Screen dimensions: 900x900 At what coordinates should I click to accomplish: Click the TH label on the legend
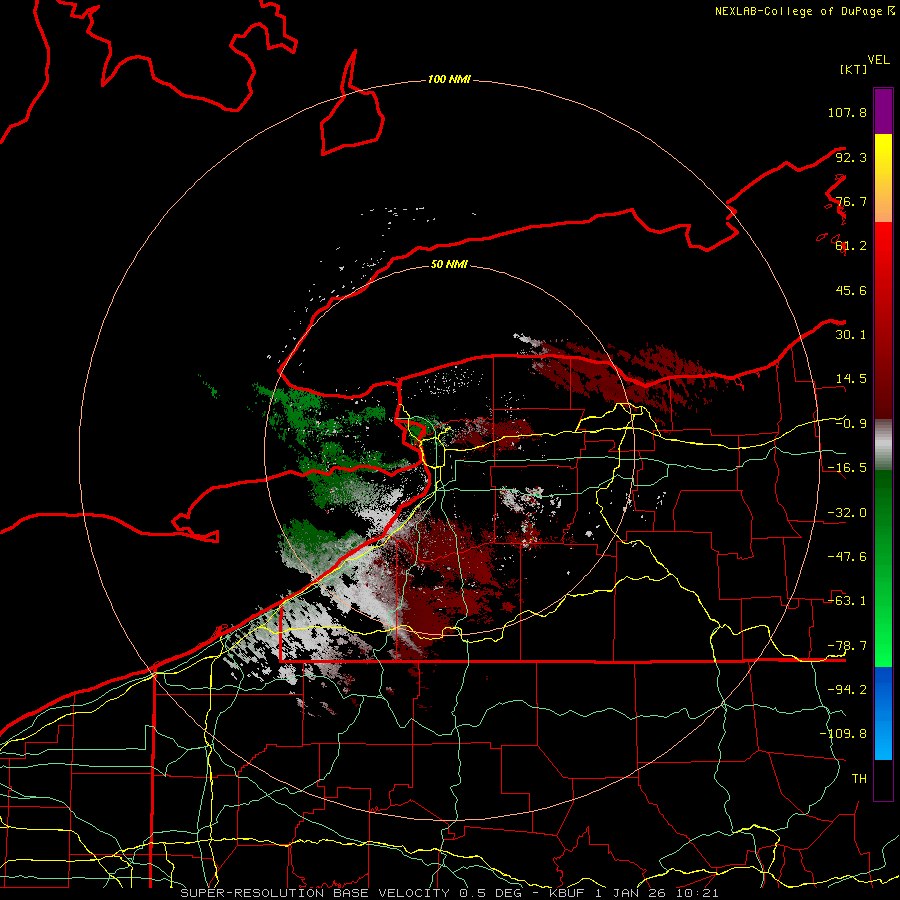[x=859, y=779]
